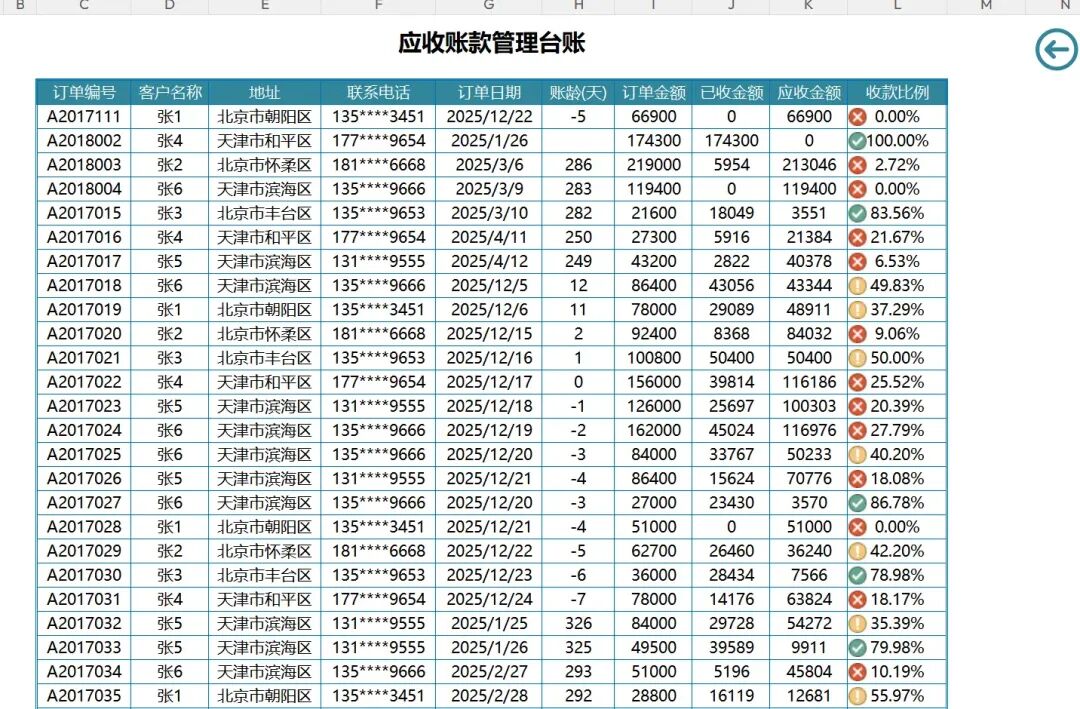This screenshot has width=1080, height=709.
Task: Click the back arrow icon
Action: pos(1056,49)
